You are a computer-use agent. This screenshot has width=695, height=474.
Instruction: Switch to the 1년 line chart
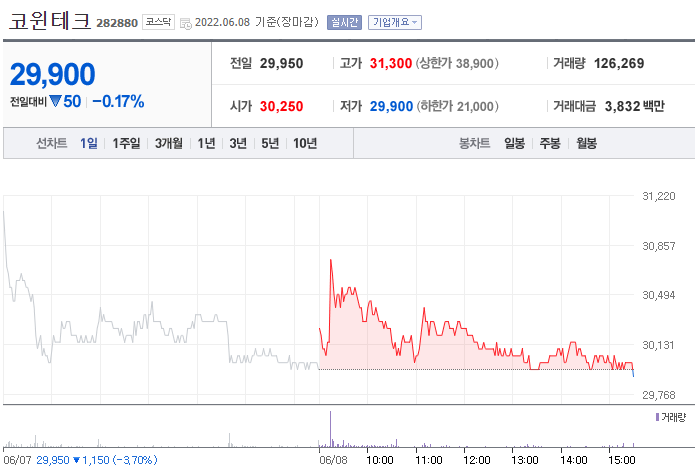[x=206, y=143]
